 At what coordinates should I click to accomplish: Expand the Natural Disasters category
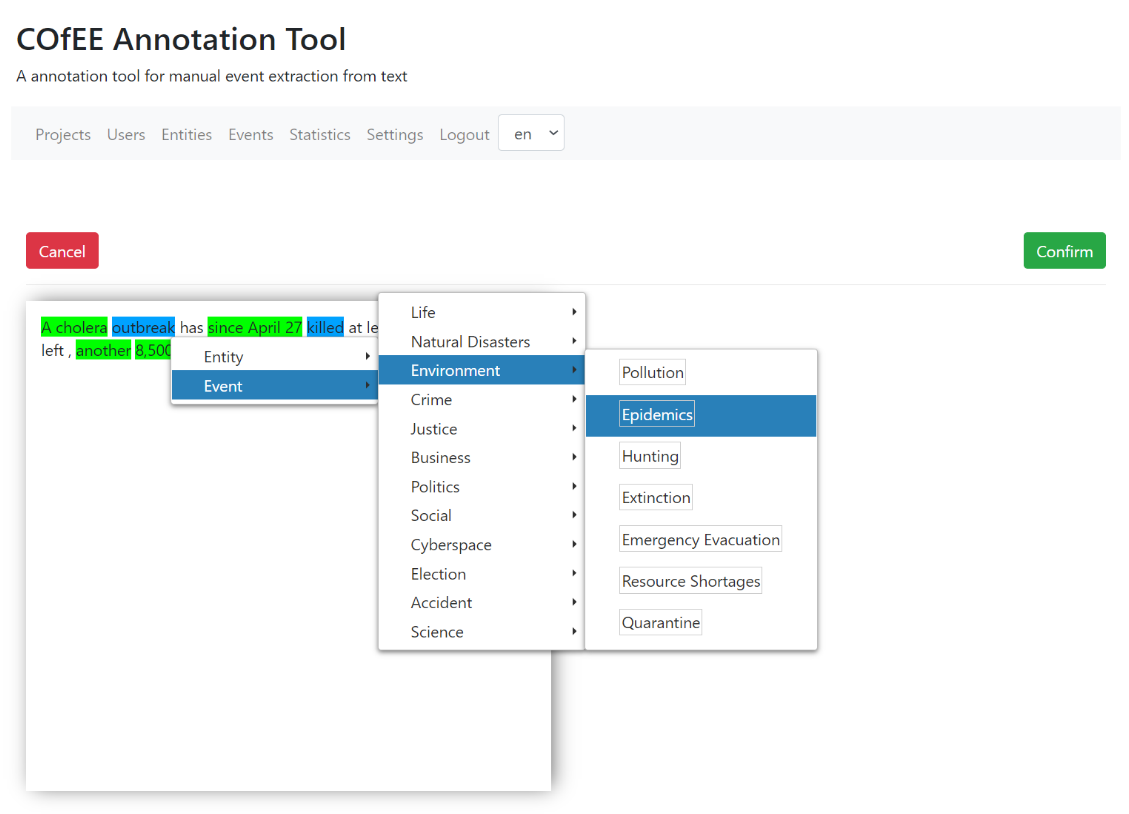click(x=482, y=341)
